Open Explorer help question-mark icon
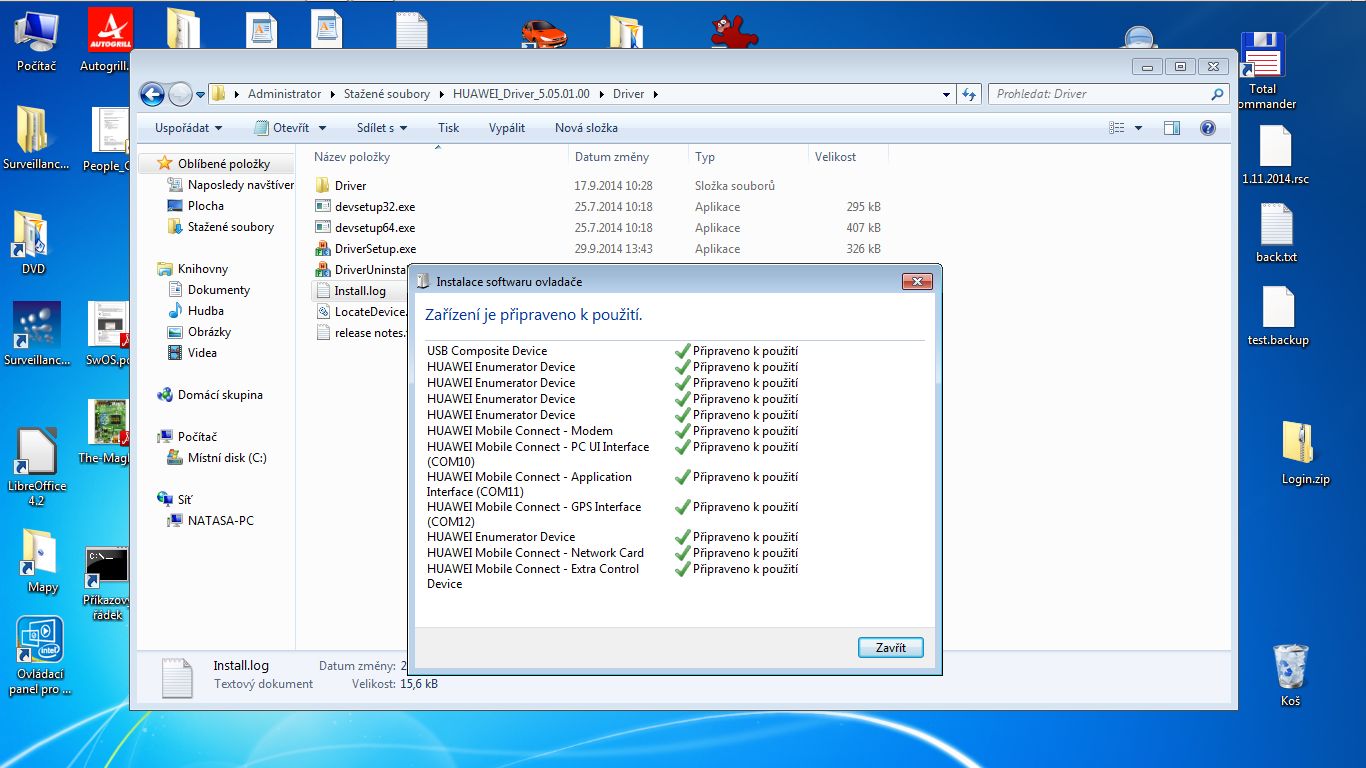Image resolution: width=1366 pixels, height=768 pixels. tap(1207, 128)
